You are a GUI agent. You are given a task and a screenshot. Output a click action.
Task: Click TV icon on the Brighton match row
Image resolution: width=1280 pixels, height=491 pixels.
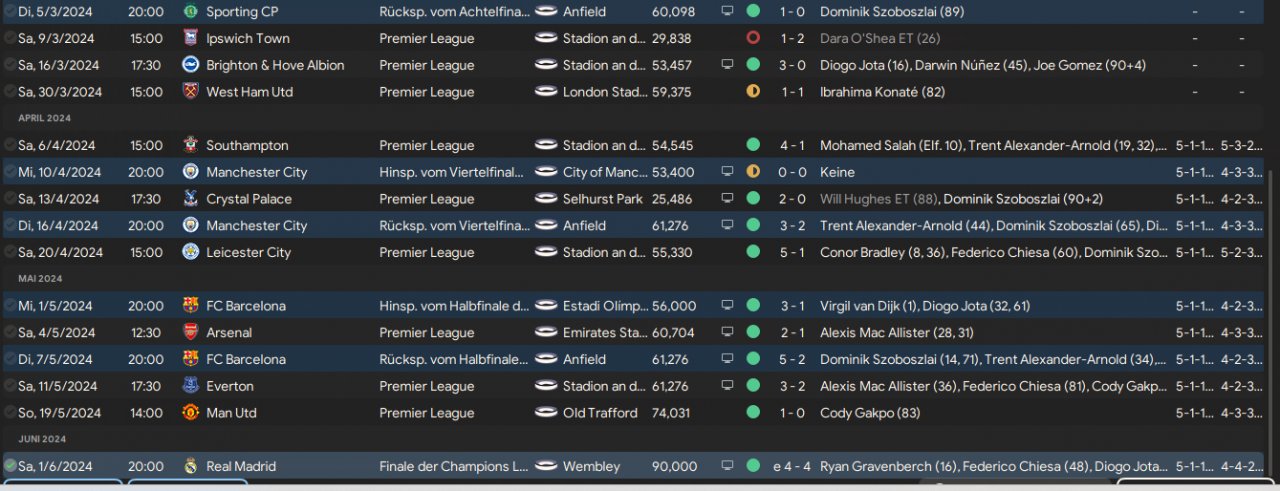coord(727,65)
